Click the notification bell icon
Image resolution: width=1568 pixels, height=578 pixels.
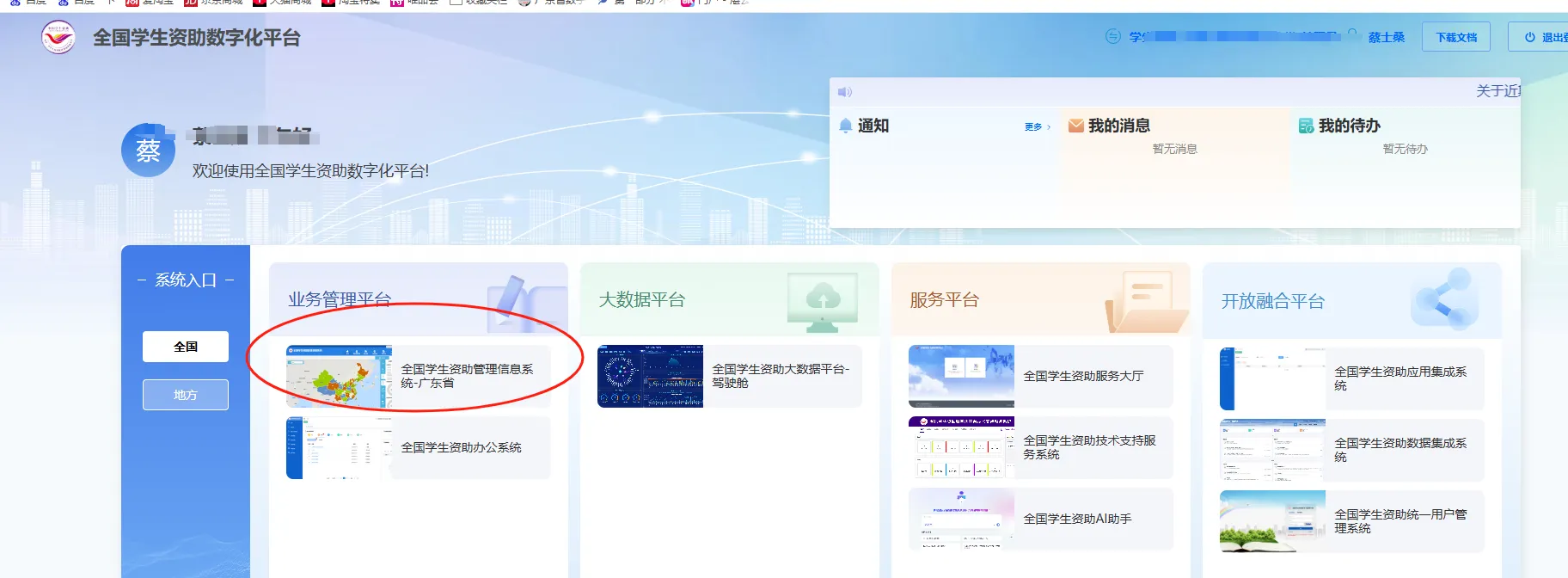pyautogui.click(x=846, y=126)
